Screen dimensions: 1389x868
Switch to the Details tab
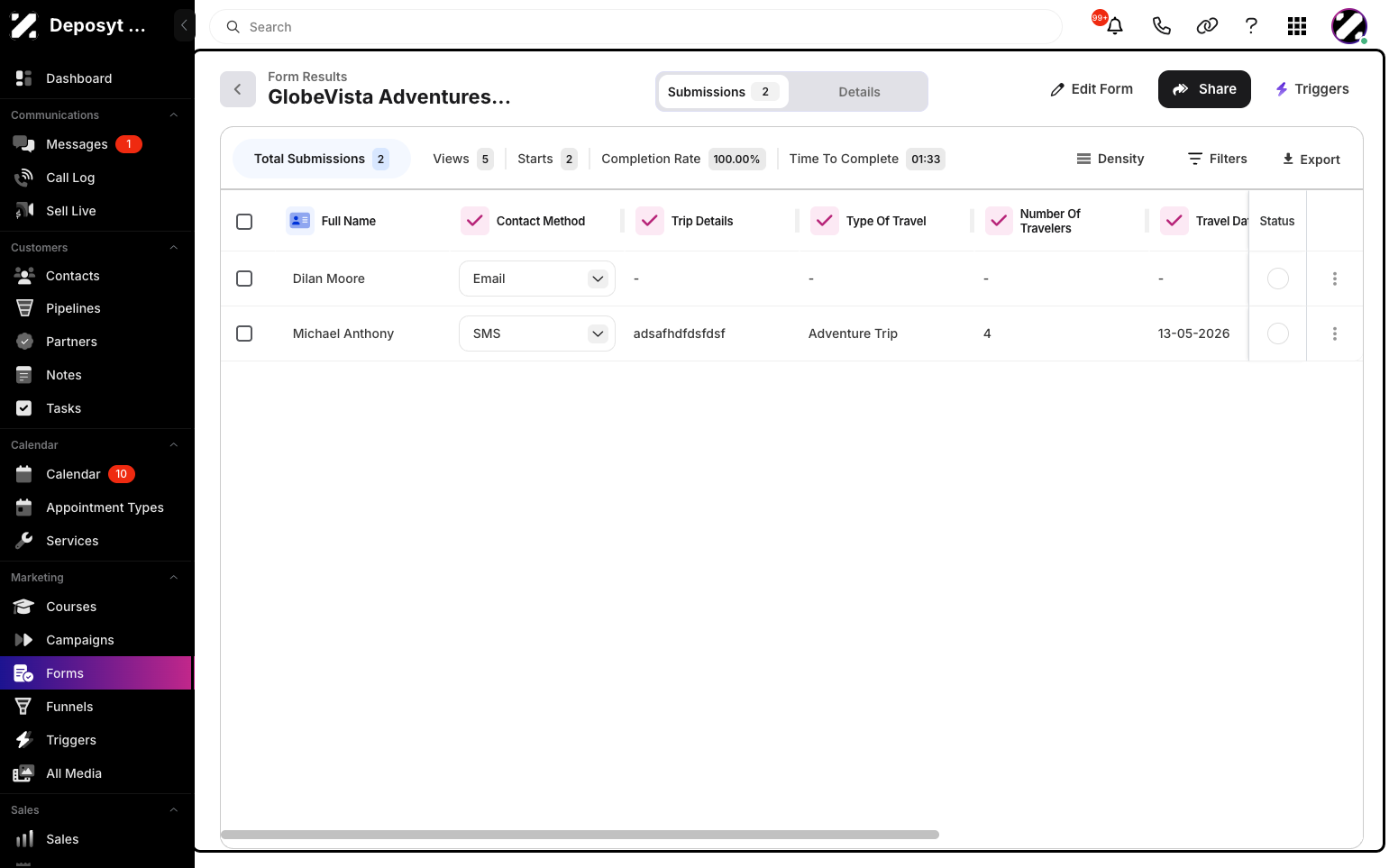859,92
